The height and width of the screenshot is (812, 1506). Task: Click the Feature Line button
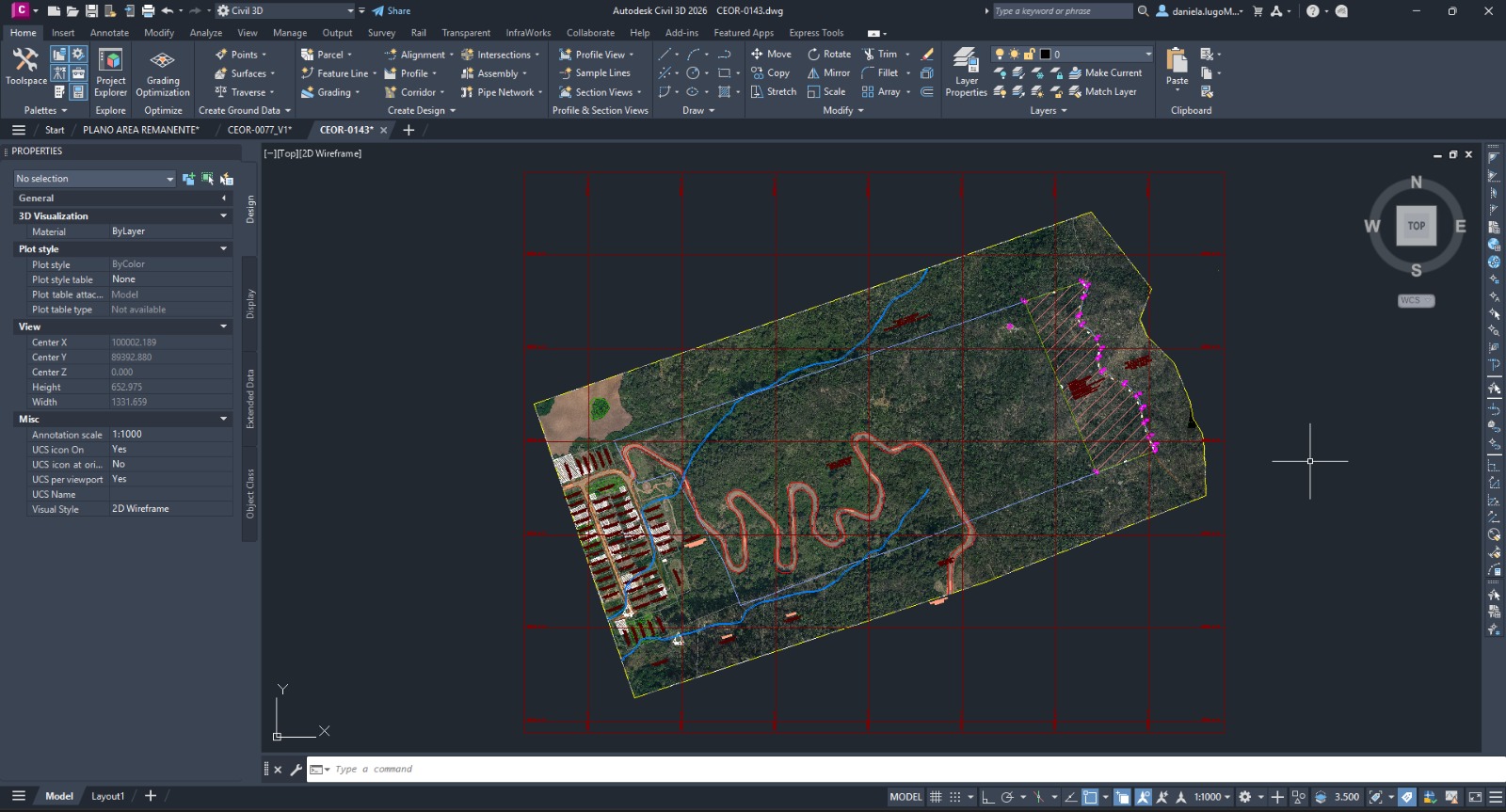tap(337, 73)
